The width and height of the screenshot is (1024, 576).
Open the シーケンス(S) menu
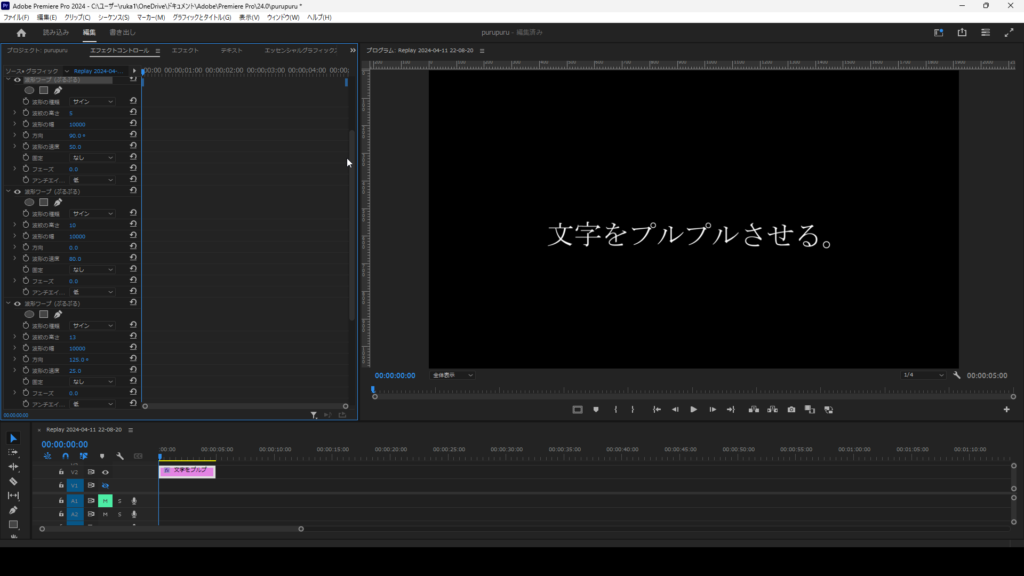point(114,17)
